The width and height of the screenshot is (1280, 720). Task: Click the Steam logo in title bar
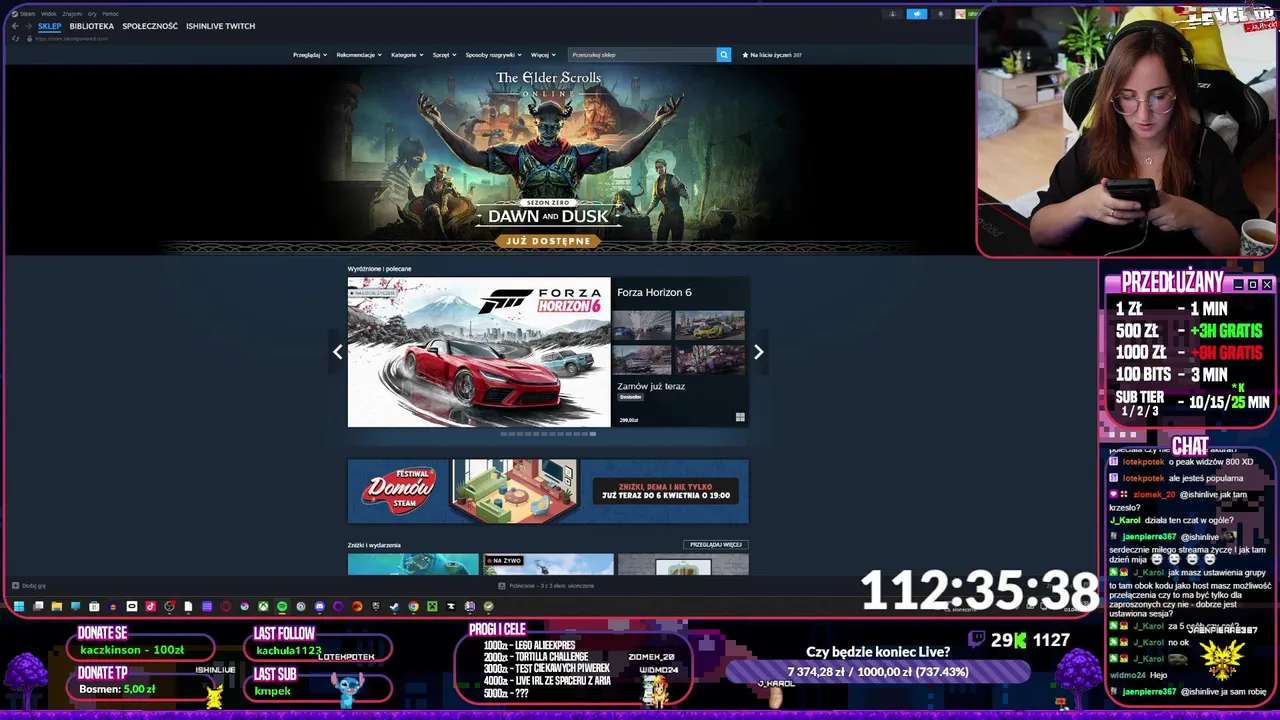(x=15, y=14)
